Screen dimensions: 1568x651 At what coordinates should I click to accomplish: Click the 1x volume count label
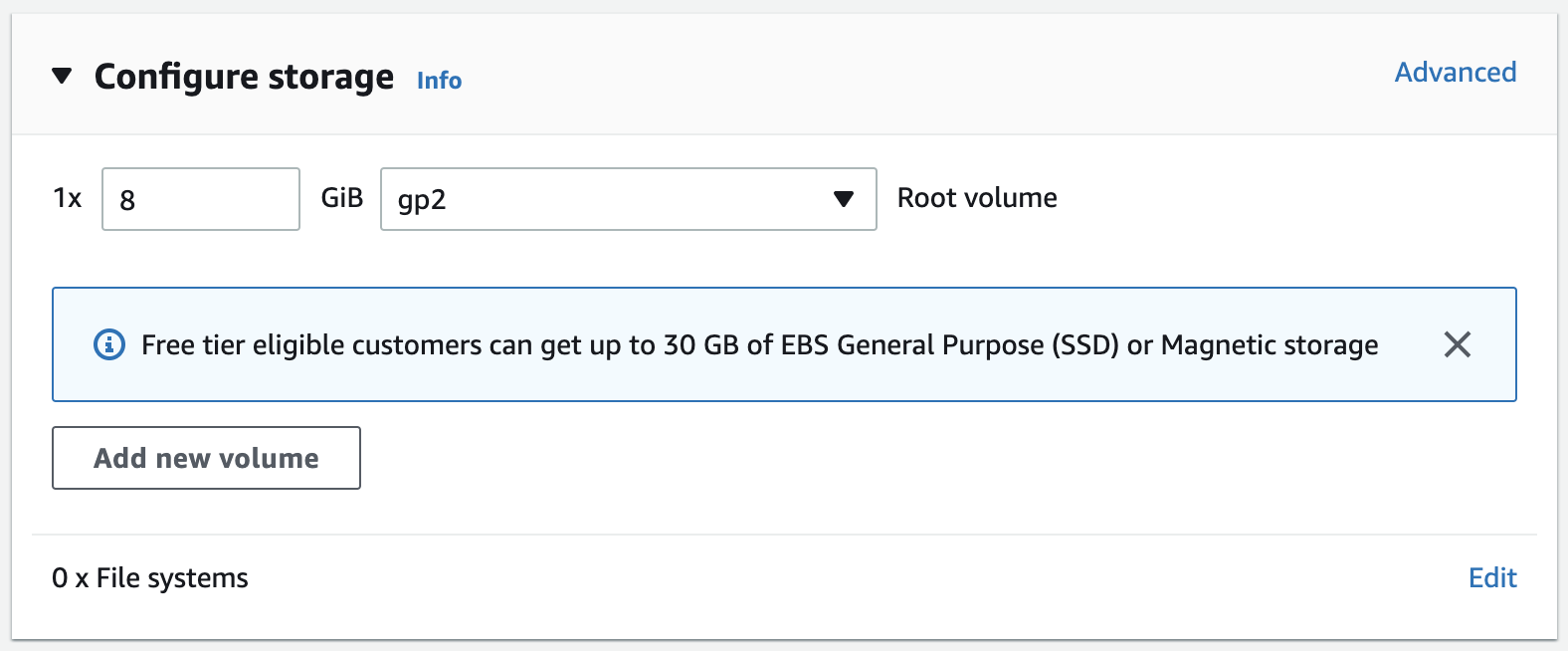coord(68,199)
